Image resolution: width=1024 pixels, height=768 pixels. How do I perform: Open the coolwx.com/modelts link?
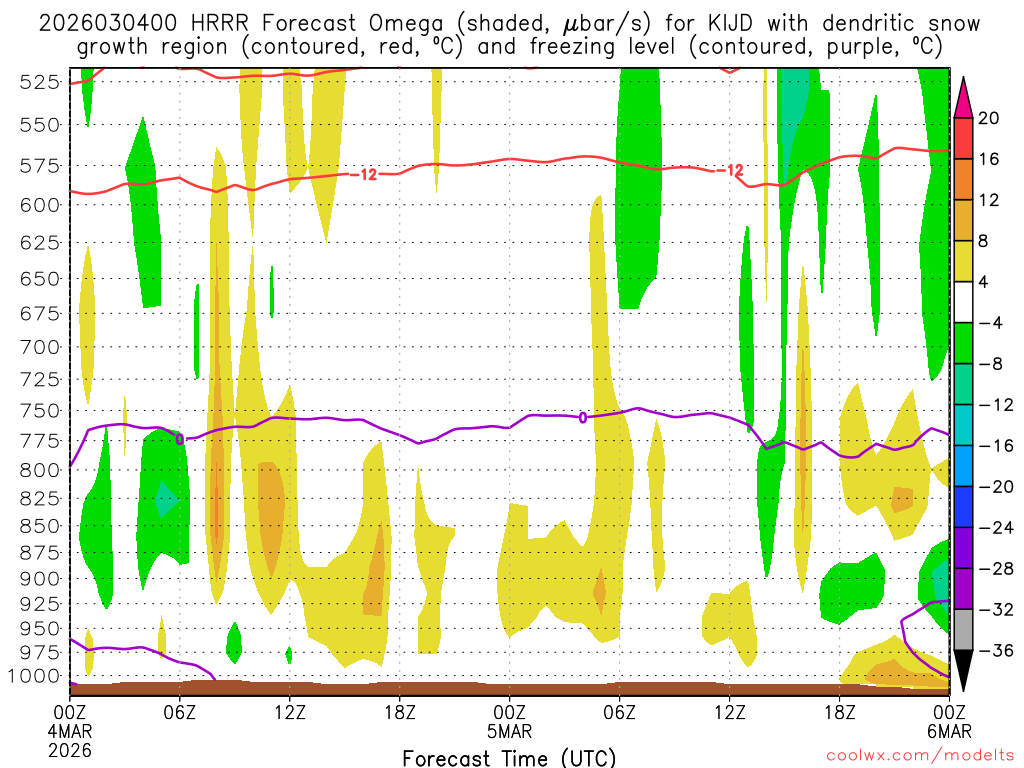click(920, 755)
